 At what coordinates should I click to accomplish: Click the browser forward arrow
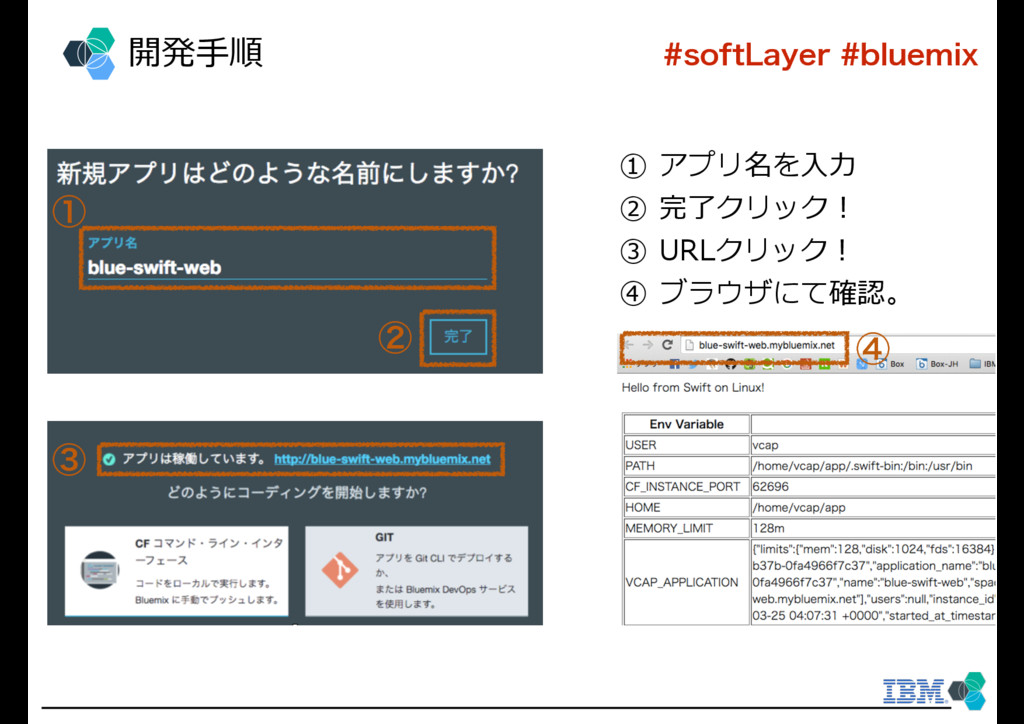click(647, 345)
